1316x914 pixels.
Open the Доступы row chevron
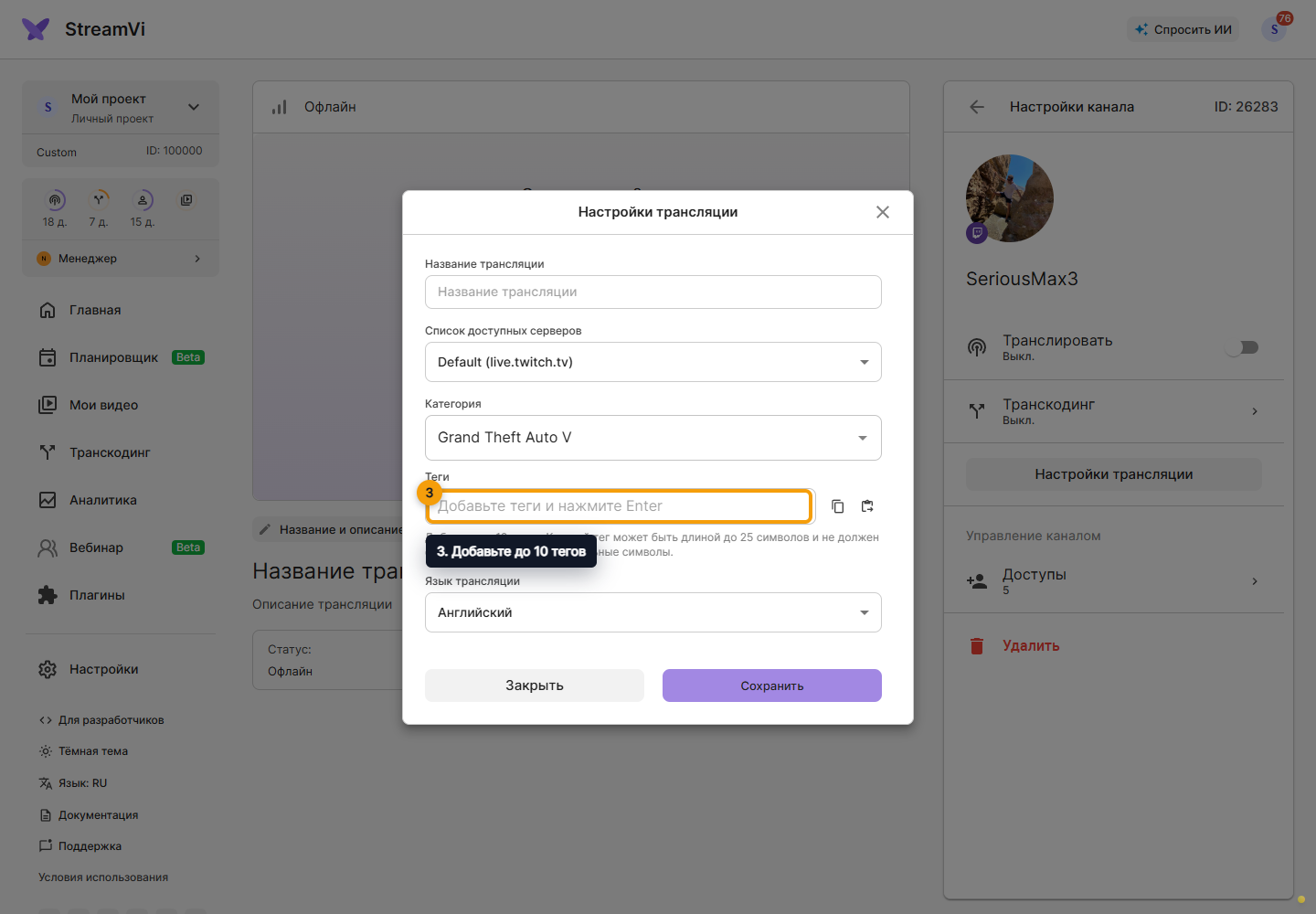[1255, 581]
